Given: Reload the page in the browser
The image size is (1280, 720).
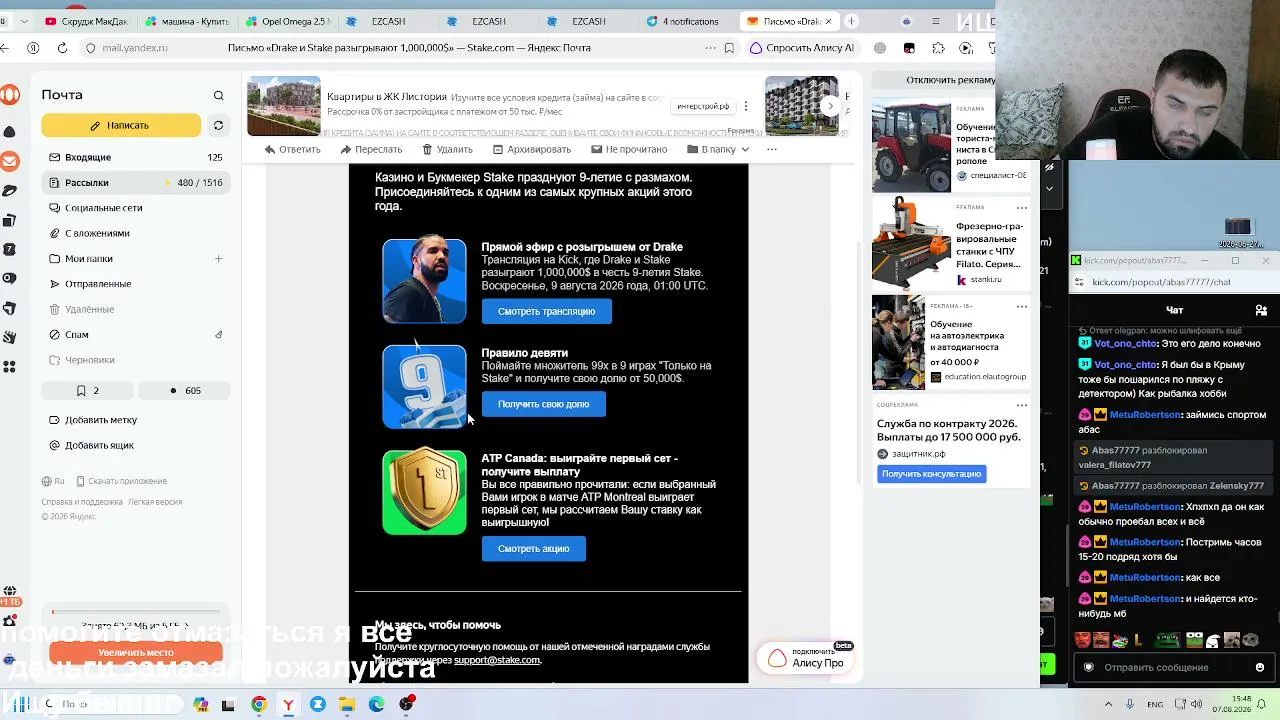Looking at the screenshot, I should (x=62, y=48).
